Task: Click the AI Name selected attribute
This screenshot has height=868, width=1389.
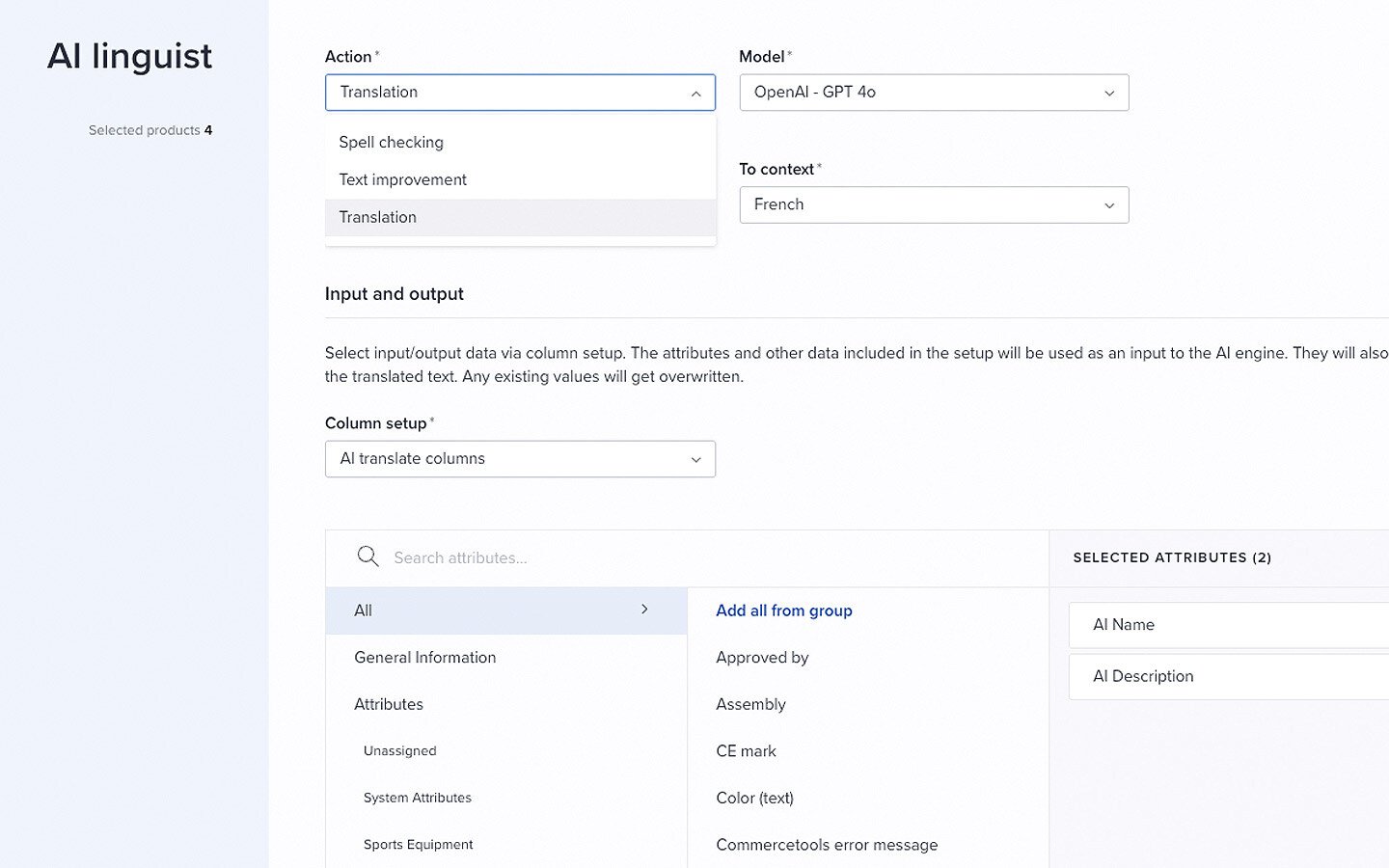Action: (1124, 625)
